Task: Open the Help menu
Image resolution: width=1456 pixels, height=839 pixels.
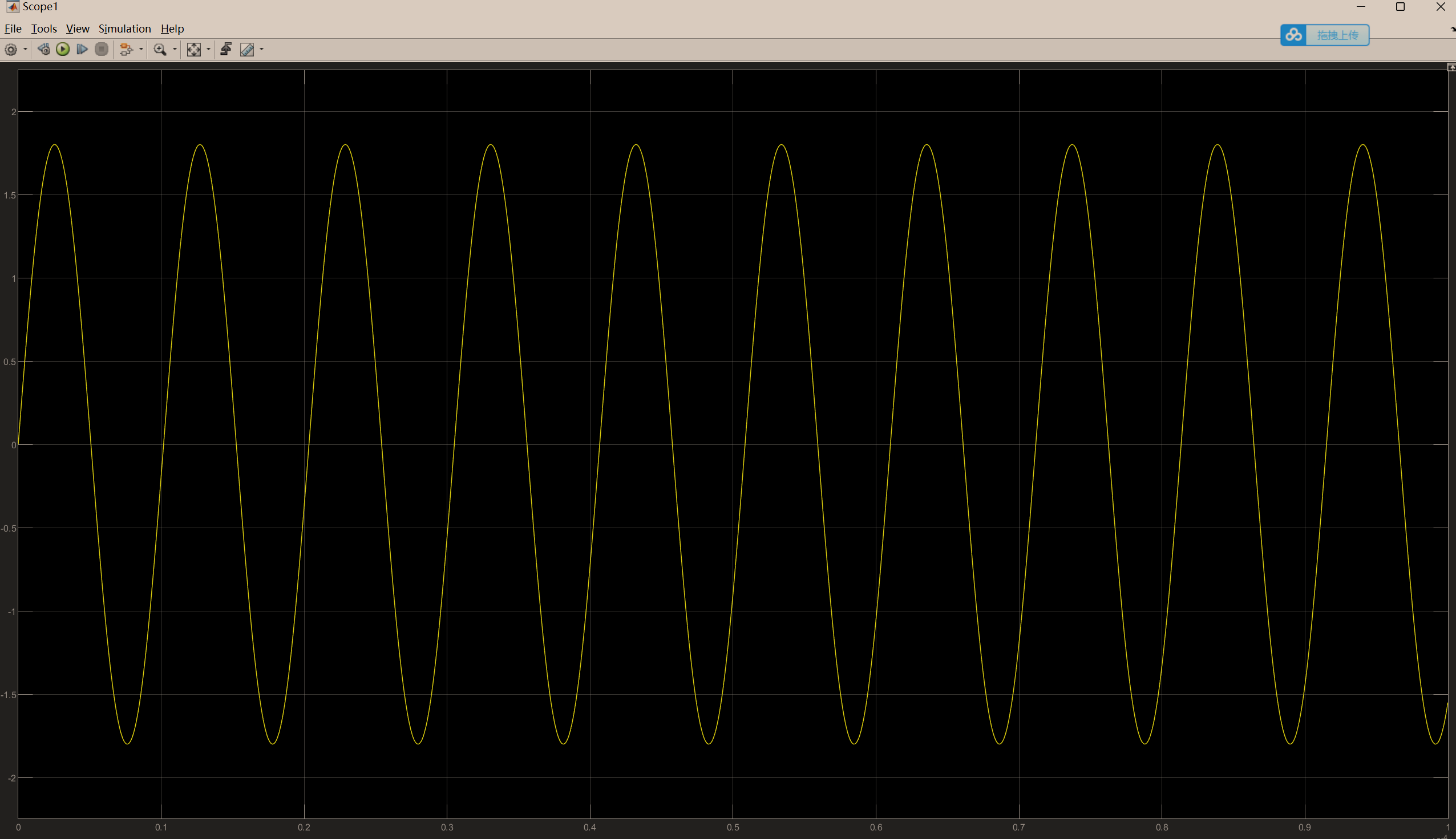Action: click(172, 29)
